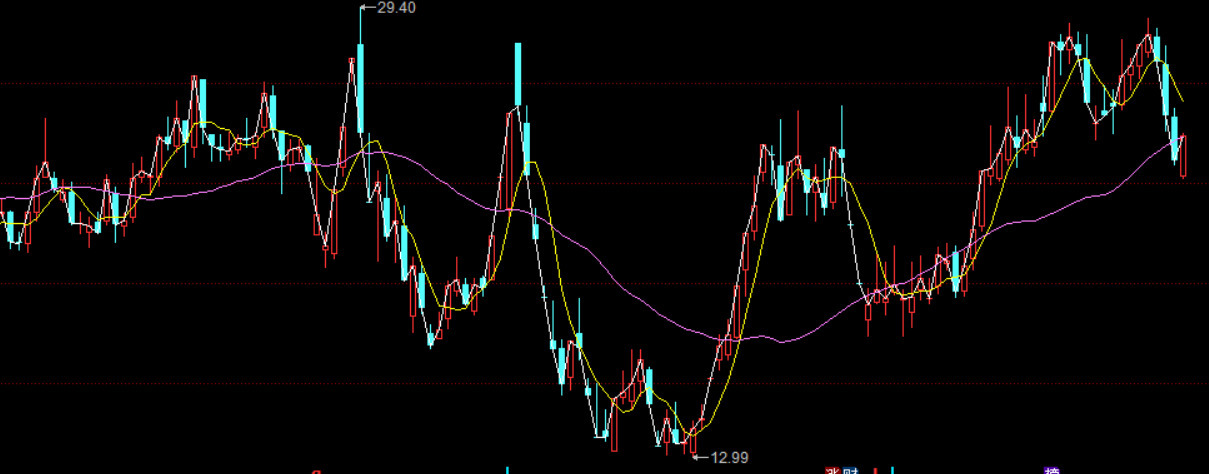Click the arrow pointing to the 29.40 high

click(x=366, y=8)
